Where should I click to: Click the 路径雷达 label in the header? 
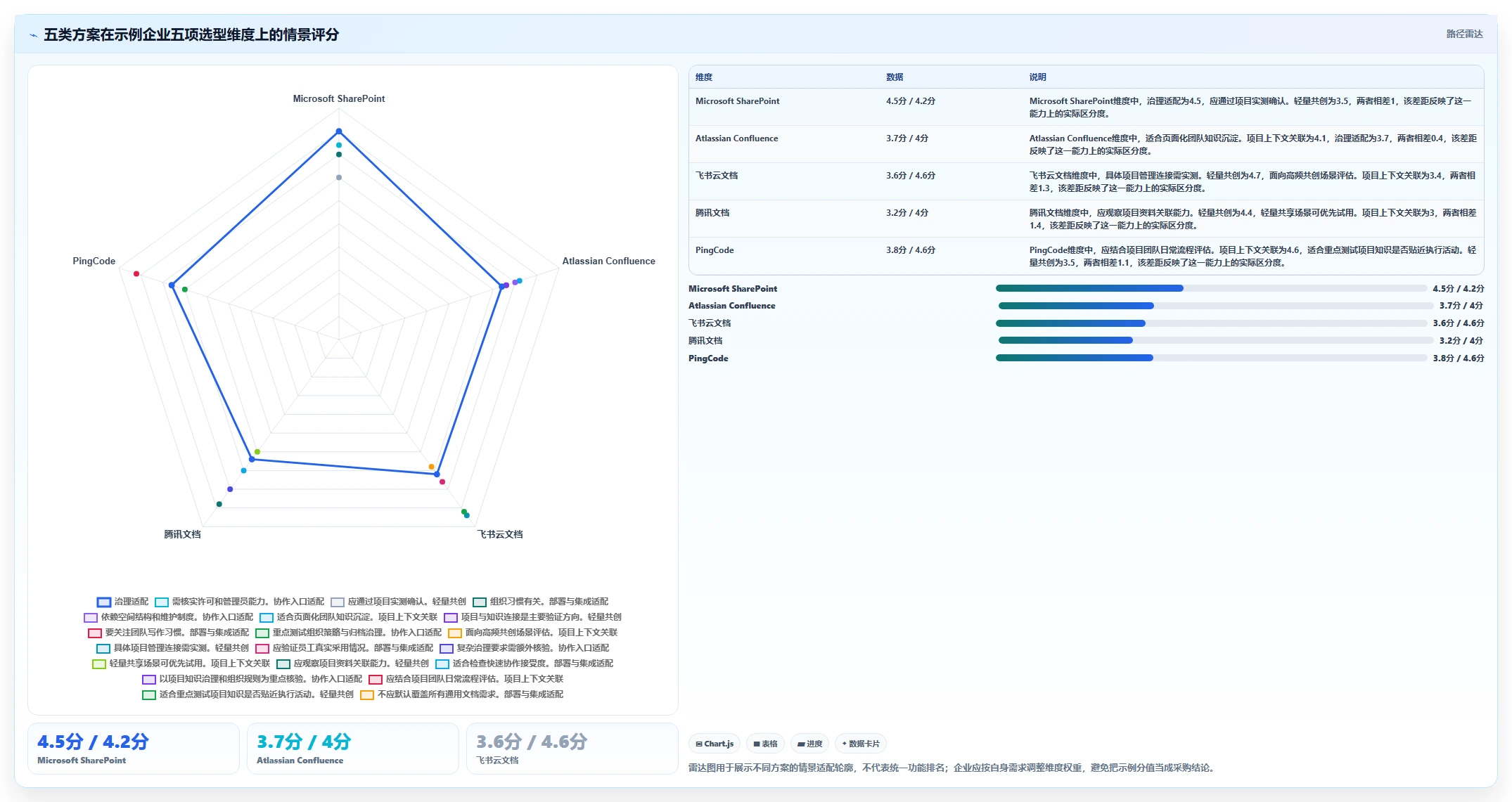pyautogui.click(x=1464, y=34)
